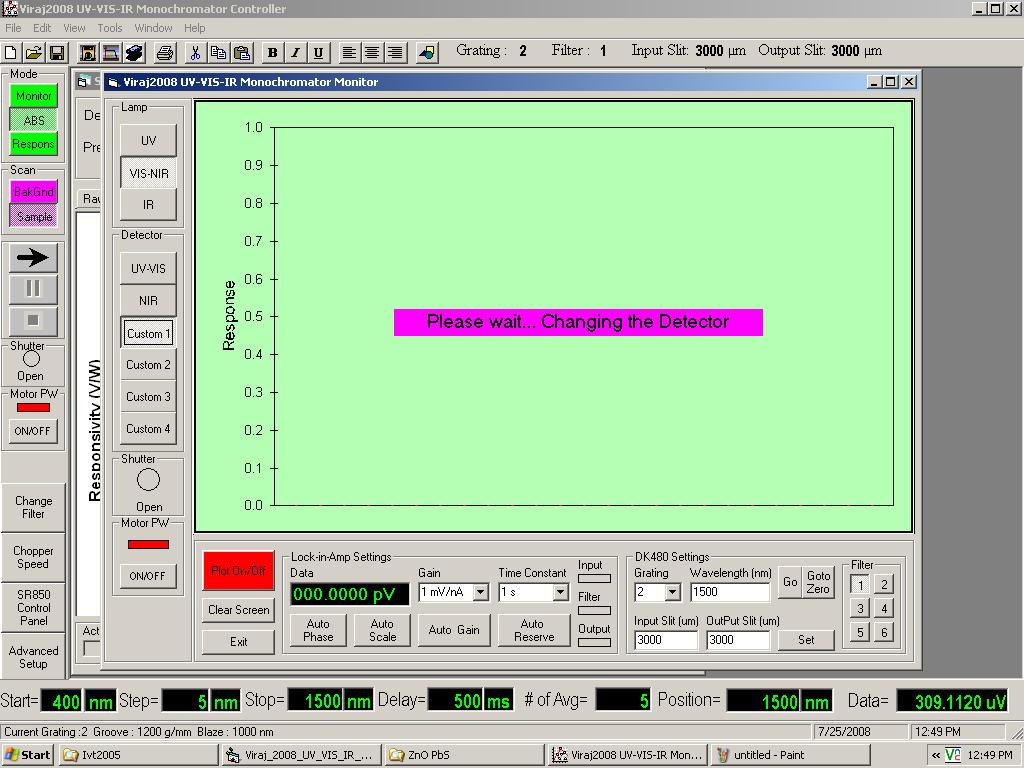Click the Cut scissors icon
The height and width of the screenshot is (768, 1024).
pos(195,52)
